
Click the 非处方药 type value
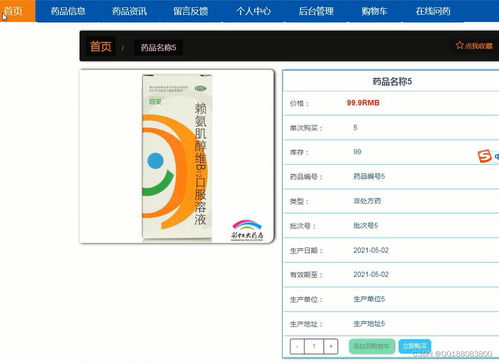(x=367, y=201)
